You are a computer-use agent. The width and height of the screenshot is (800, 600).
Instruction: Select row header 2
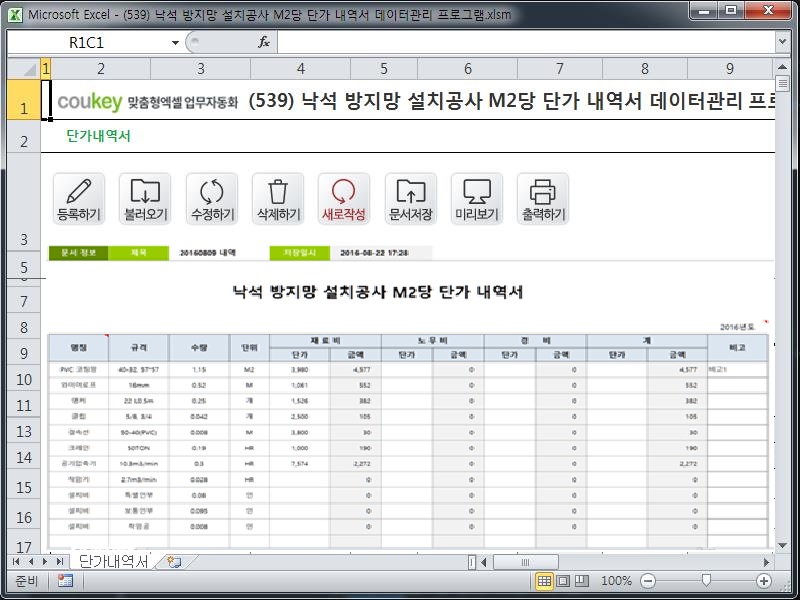point(23,137)
